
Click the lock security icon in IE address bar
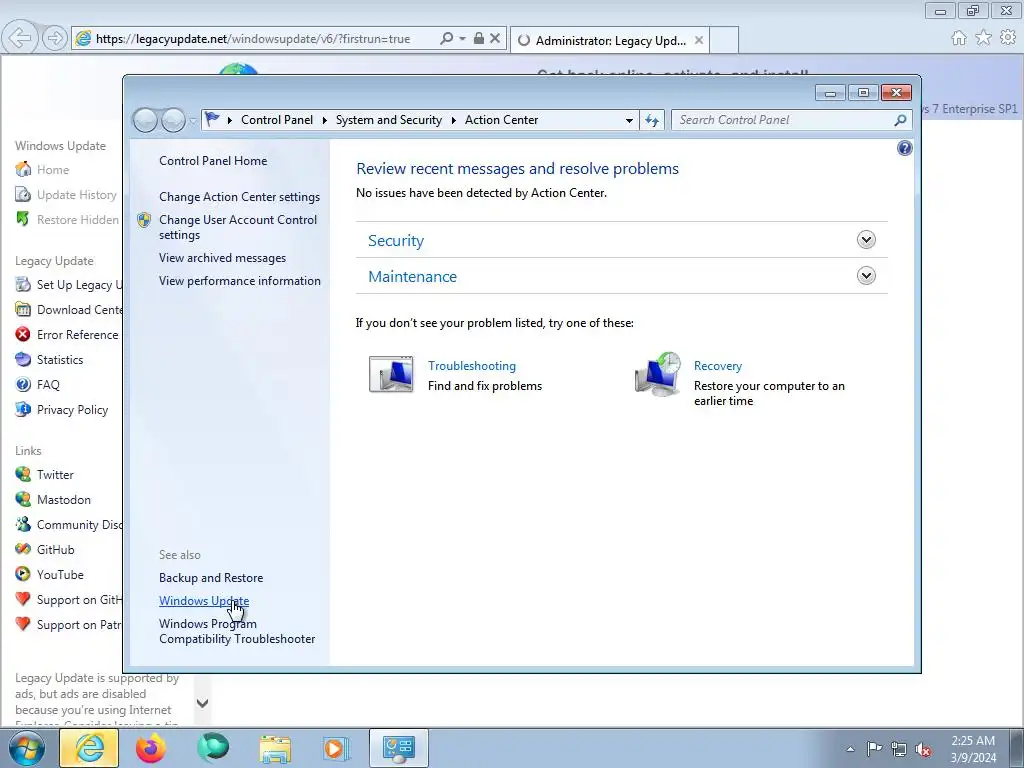pyautogui.click(x=479, y=39)
